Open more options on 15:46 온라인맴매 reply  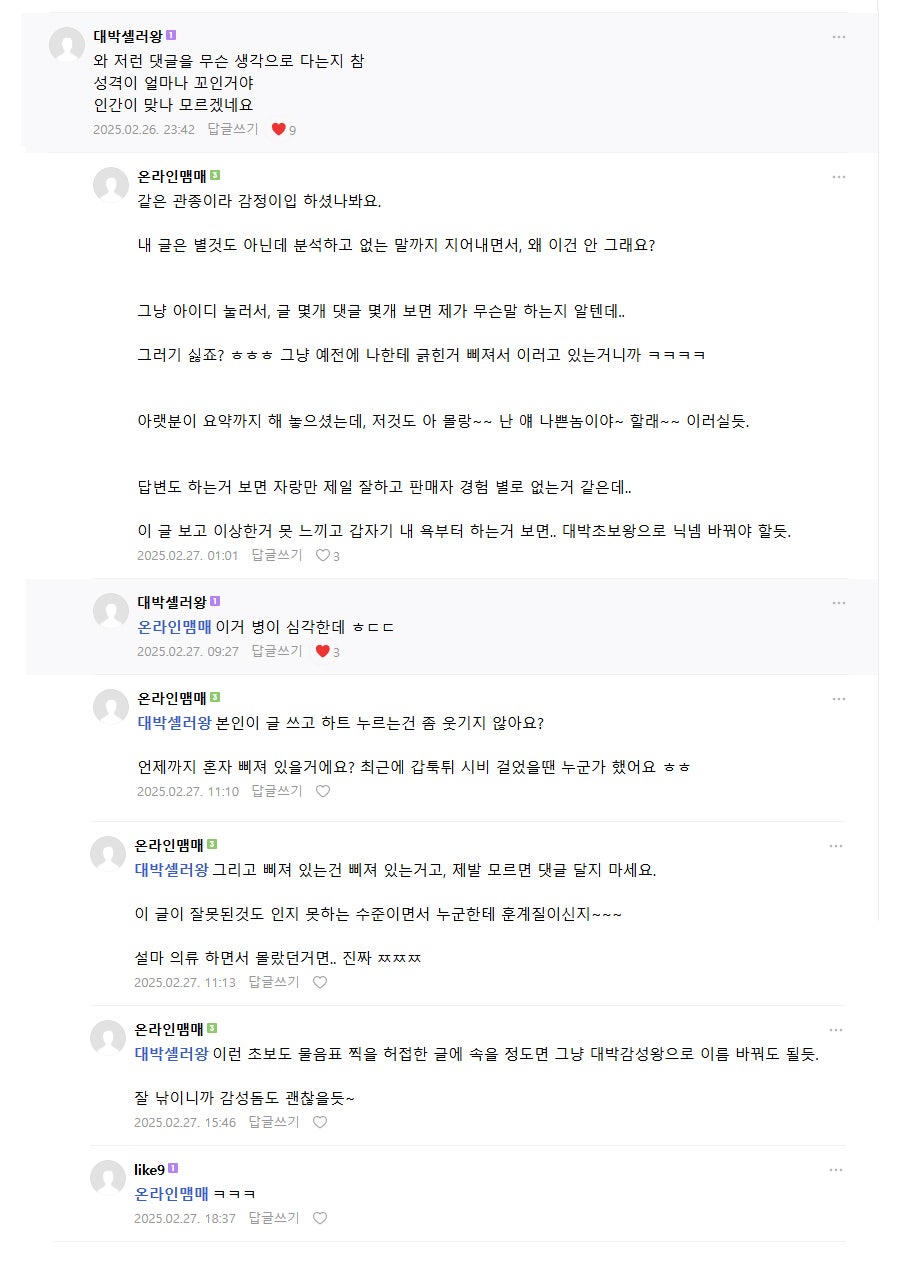pyautogui.click(x=836, y=1030)
